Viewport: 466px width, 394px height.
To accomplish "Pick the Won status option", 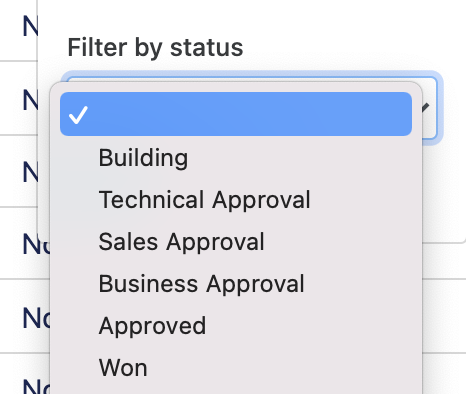I will pyautogui.click(x=123, y=368).
